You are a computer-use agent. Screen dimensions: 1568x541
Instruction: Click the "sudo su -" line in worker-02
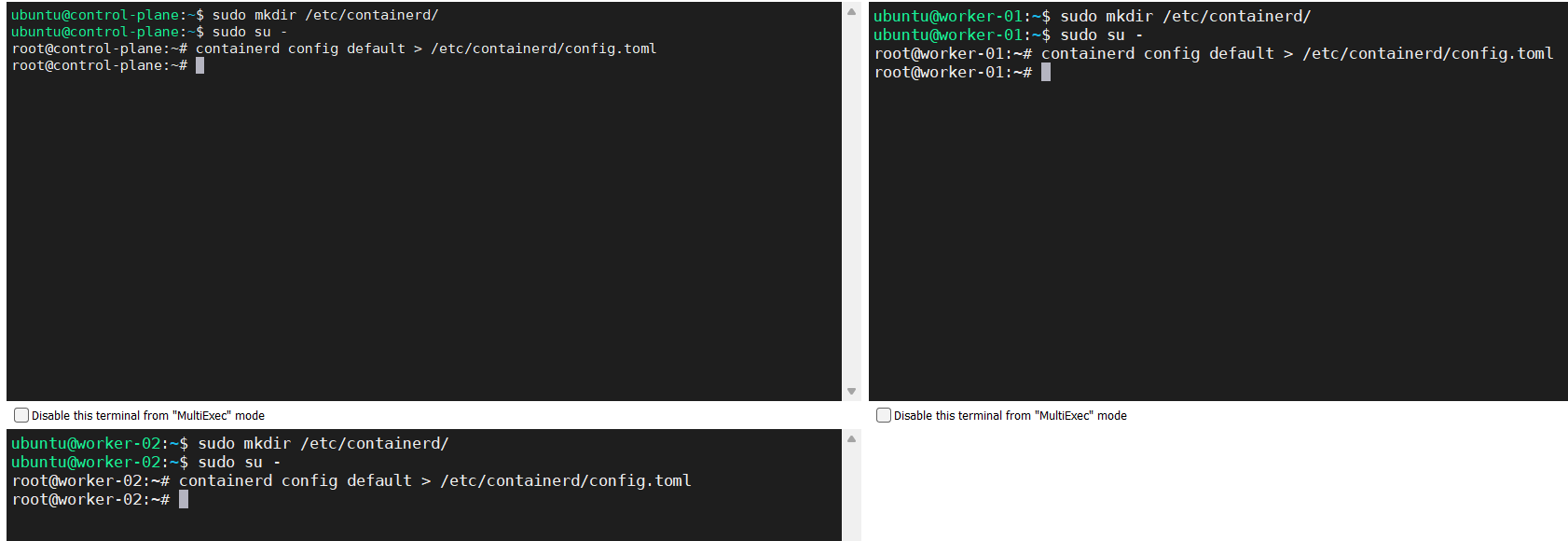click(x=239, y=463)
